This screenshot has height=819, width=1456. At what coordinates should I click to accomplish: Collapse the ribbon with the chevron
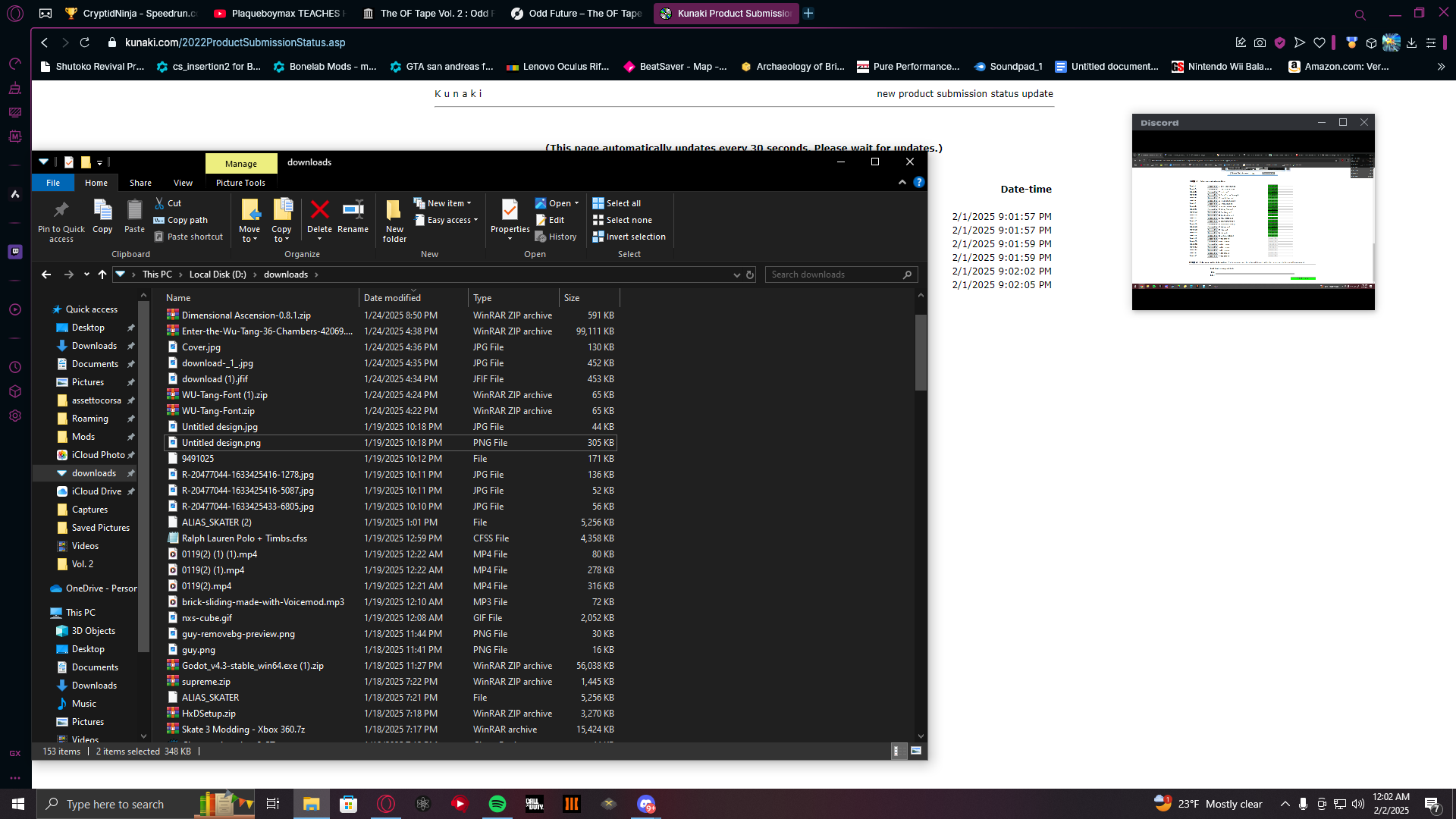pyautogui.click(x=902, y=182)
